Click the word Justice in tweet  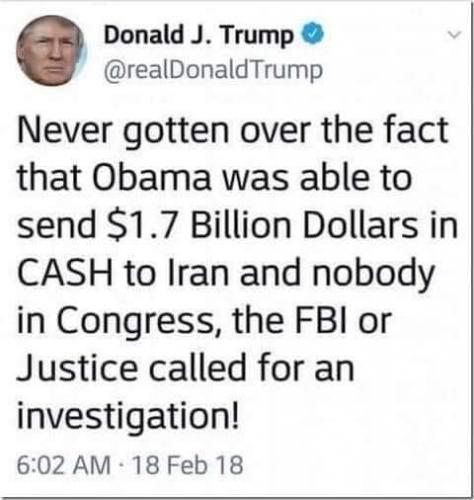click(77, 369)
